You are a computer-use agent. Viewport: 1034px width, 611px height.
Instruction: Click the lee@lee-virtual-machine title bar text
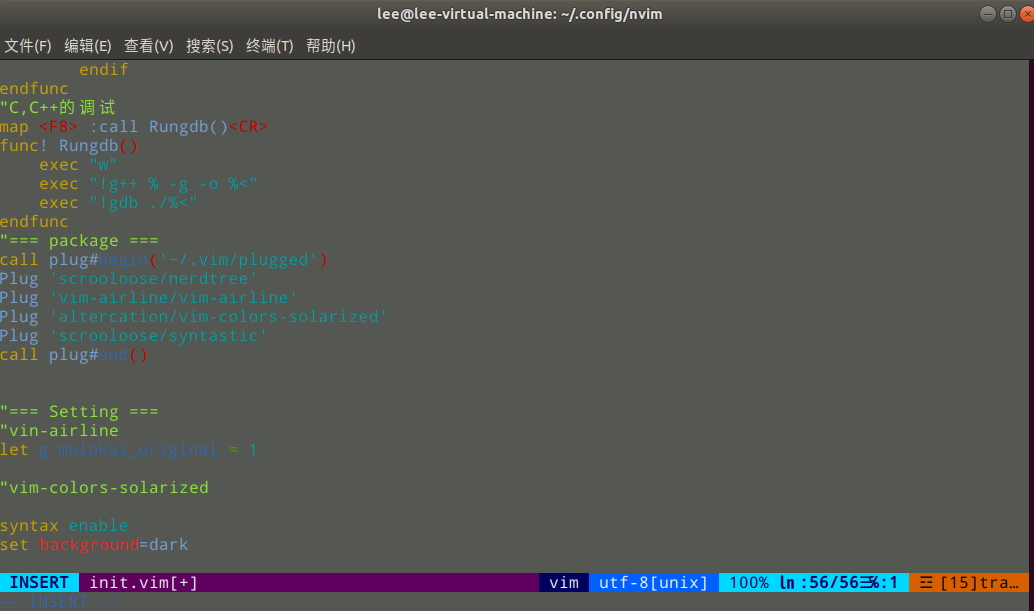pos(519,13)
